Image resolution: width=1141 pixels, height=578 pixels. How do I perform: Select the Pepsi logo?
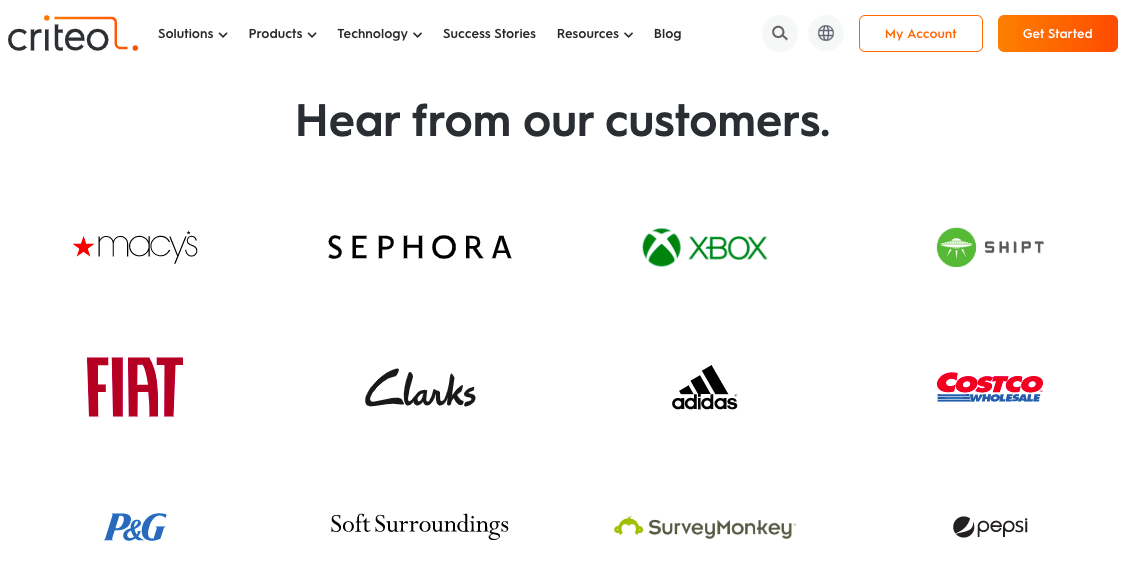pos(990,526)
